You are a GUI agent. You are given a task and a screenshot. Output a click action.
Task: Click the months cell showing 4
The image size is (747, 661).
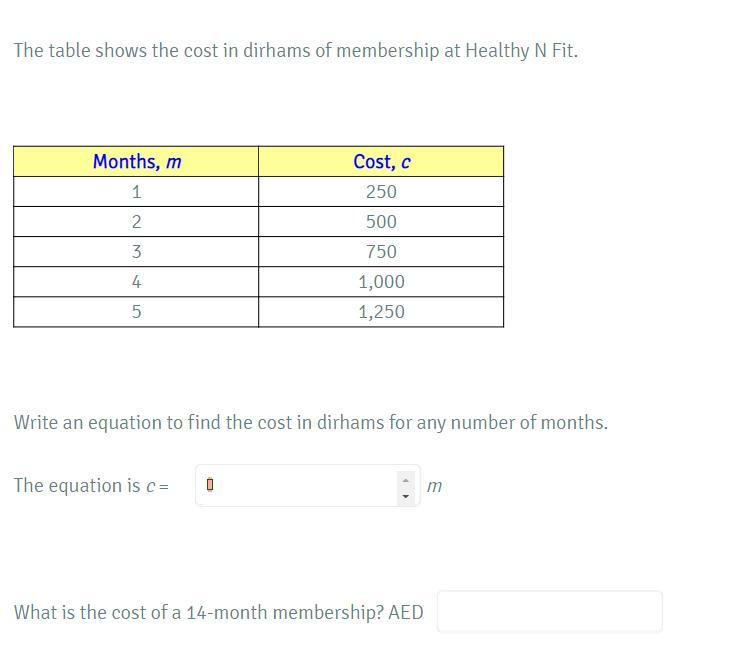click(x=136, y=282)
